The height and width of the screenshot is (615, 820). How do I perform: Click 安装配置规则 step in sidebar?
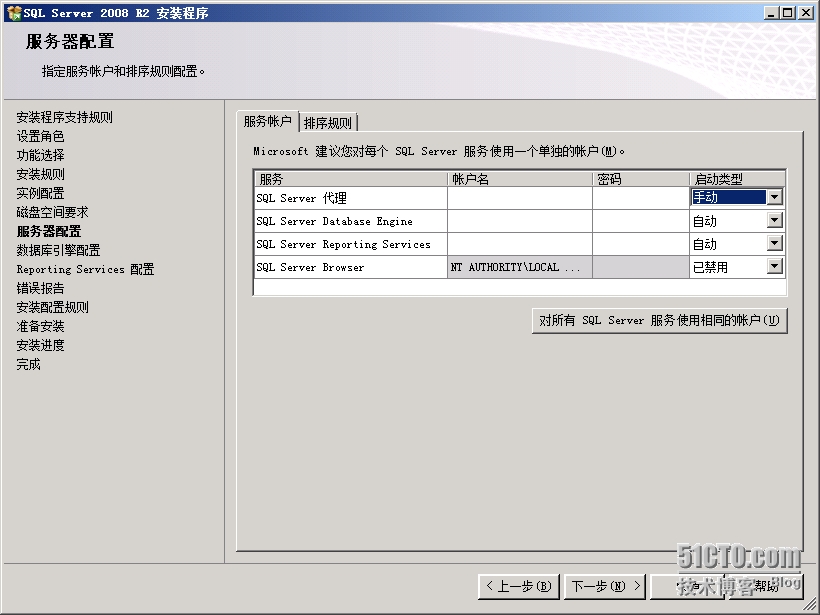coord(52,307)
